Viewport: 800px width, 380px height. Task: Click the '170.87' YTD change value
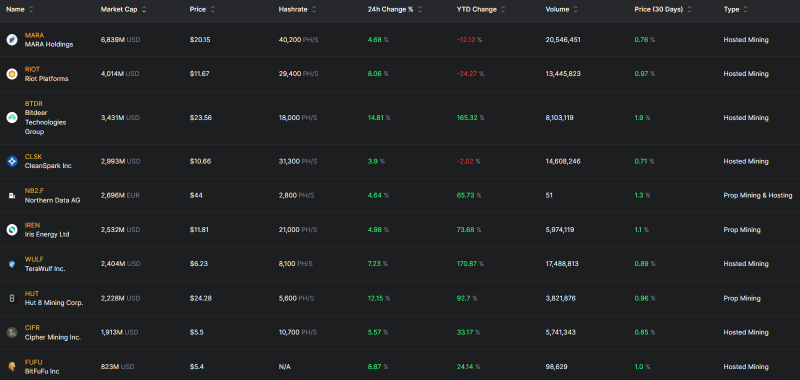pos(467,264)
